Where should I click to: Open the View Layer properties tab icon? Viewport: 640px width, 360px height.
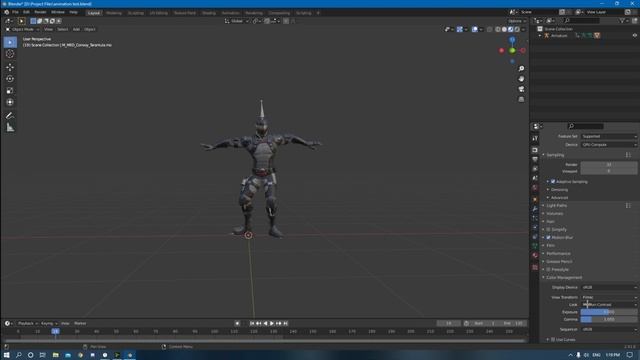[x=535, y=169]
